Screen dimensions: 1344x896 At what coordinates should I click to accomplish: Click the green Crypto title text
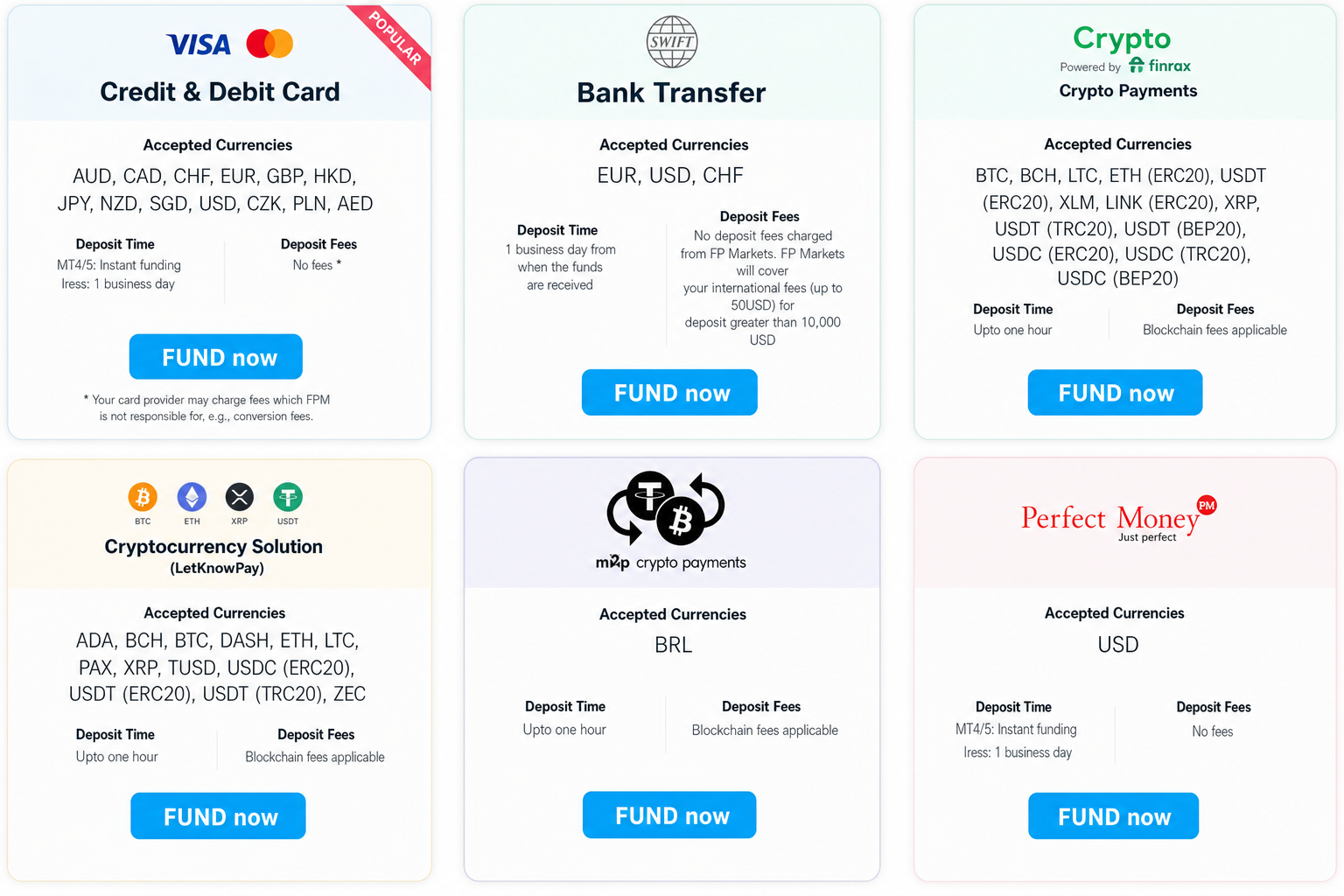pyautogui.click(x=1122, y=38)
